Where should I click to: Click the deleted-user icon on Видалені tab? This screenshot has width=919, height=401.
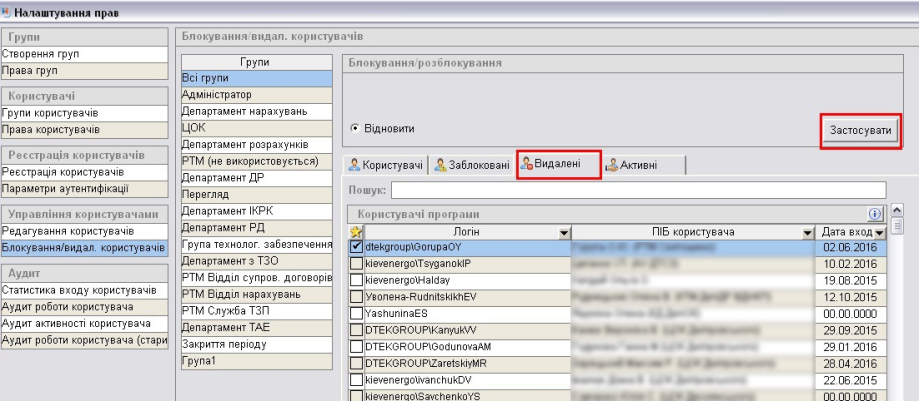tap(526, 164)
